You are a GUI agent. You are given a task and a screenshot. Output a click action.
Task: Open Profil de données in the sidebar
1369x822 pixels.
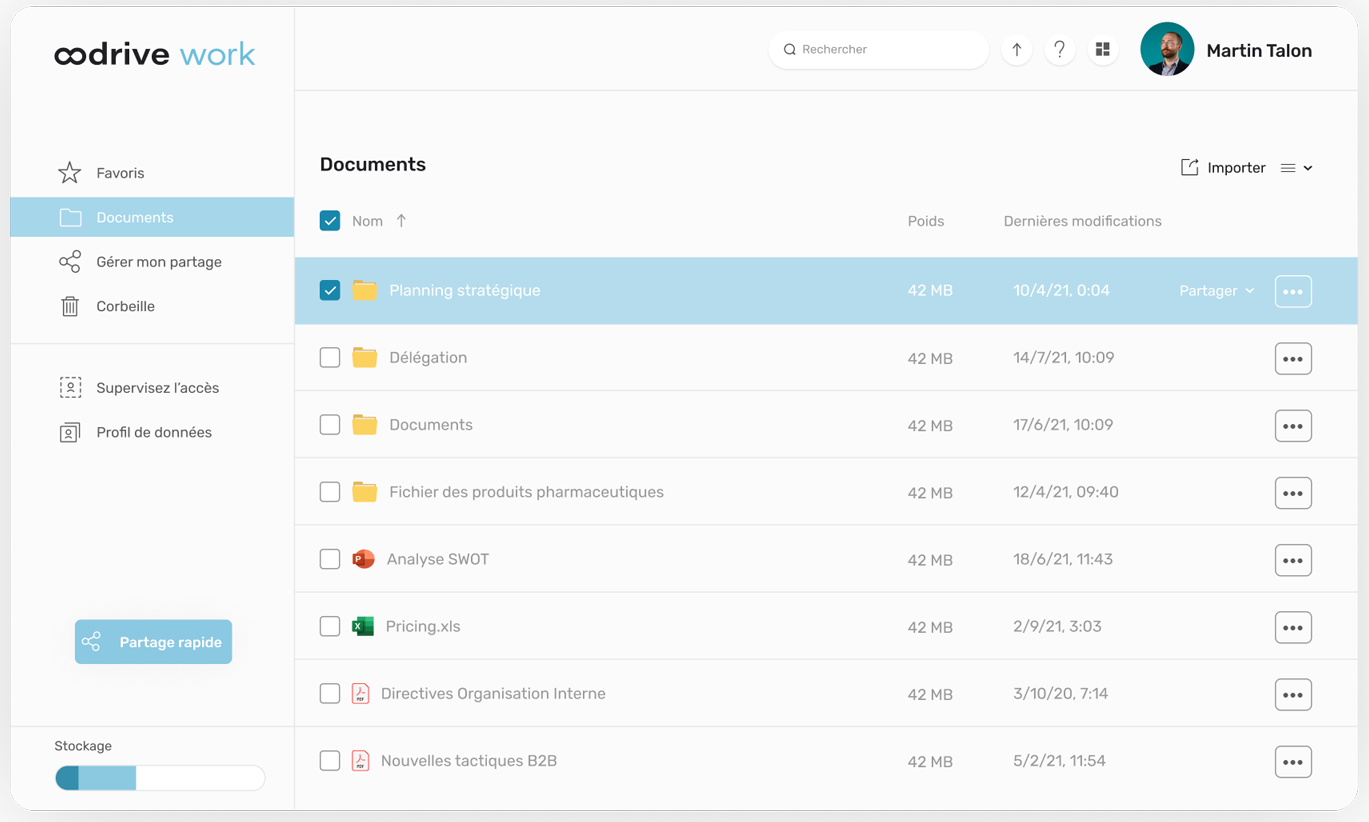pyautogui.click(x=152, y=433)
